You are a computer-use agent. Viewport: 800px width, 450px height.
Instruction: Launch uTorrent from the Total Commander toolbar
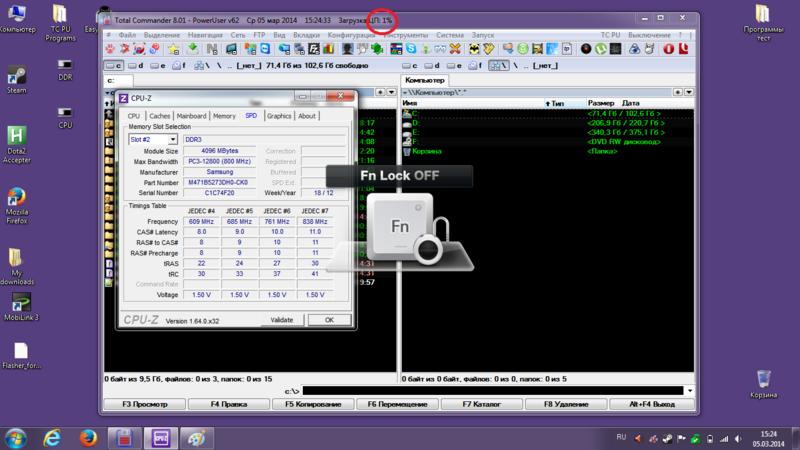click(x=601, y=49)
